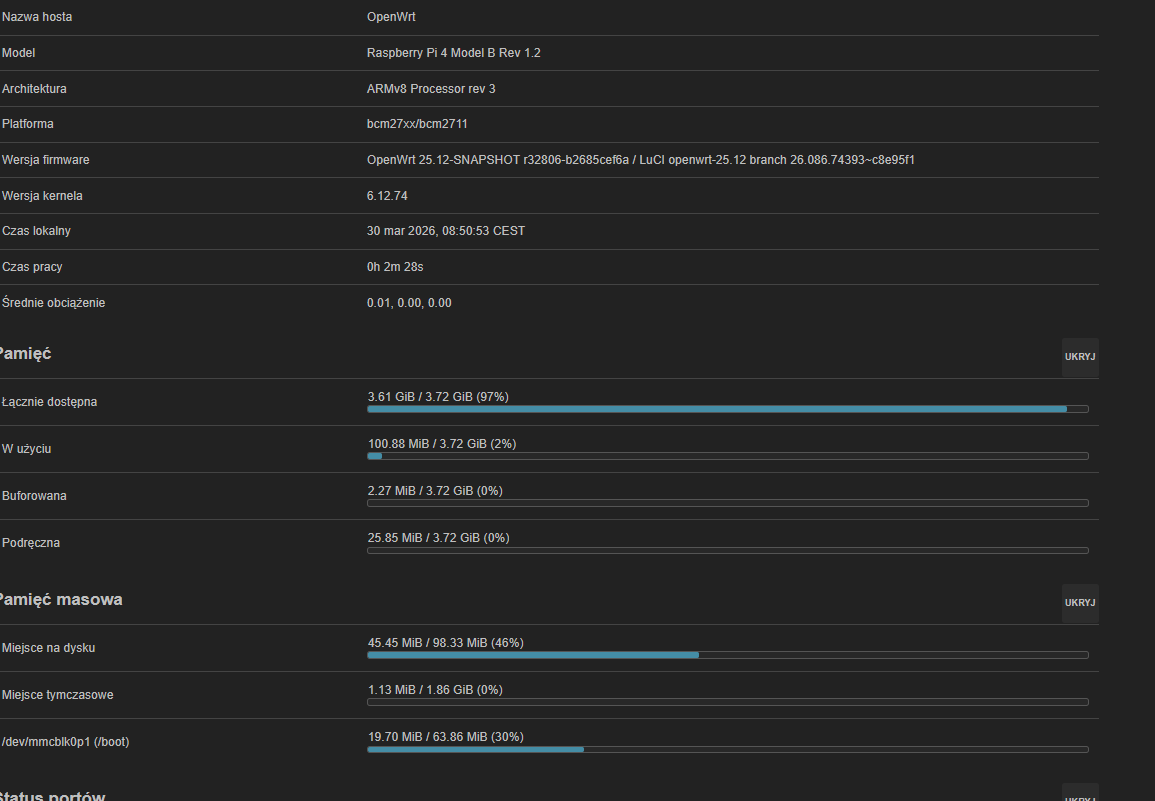Click the Podręczna cache progress bar
The width and height of the screenshot is (1155, 801).
pyautogui.click(x=727, y=550)
